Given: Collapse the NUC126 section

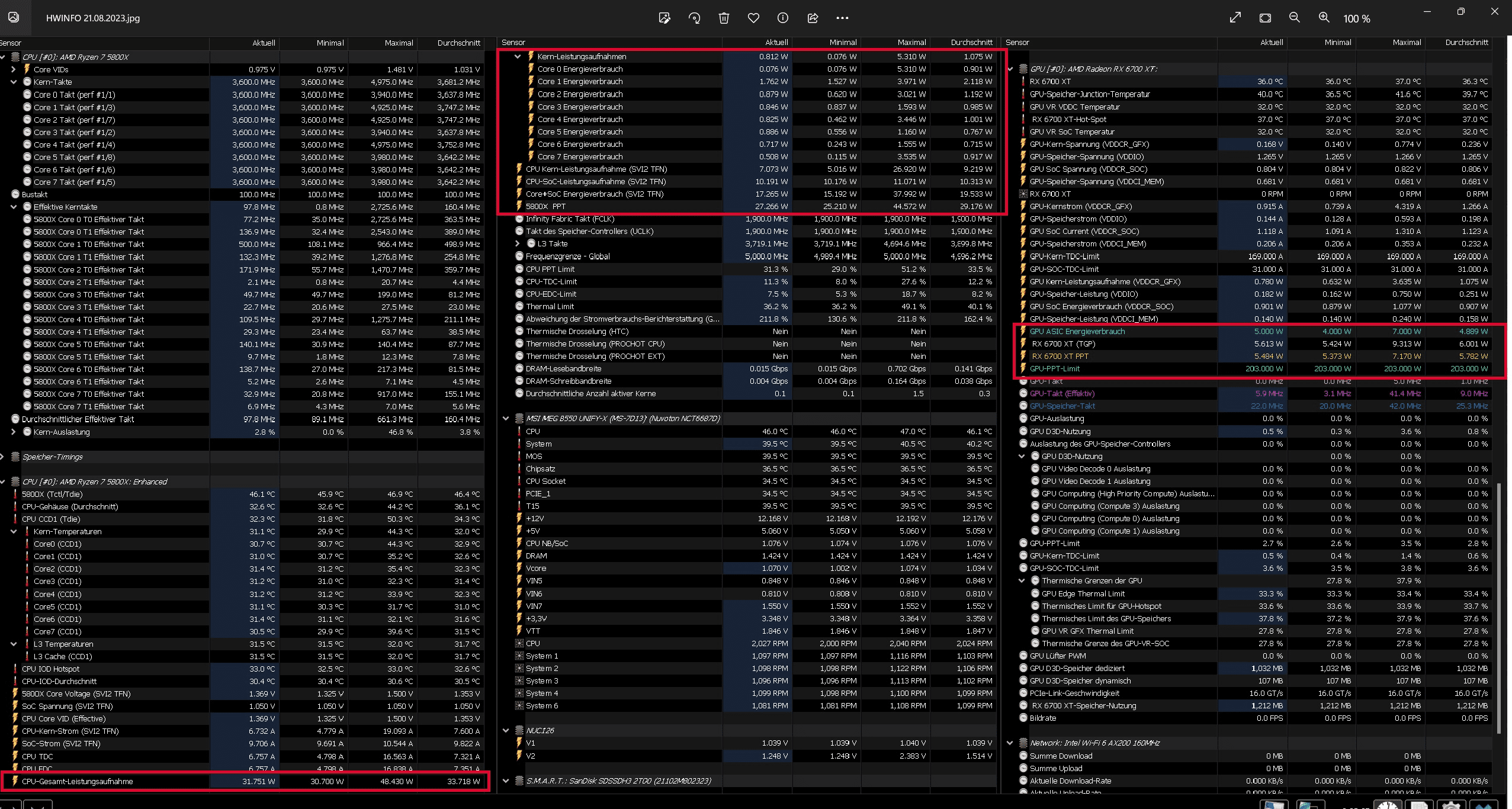Looking at the screenshot, I should point(506,730).
